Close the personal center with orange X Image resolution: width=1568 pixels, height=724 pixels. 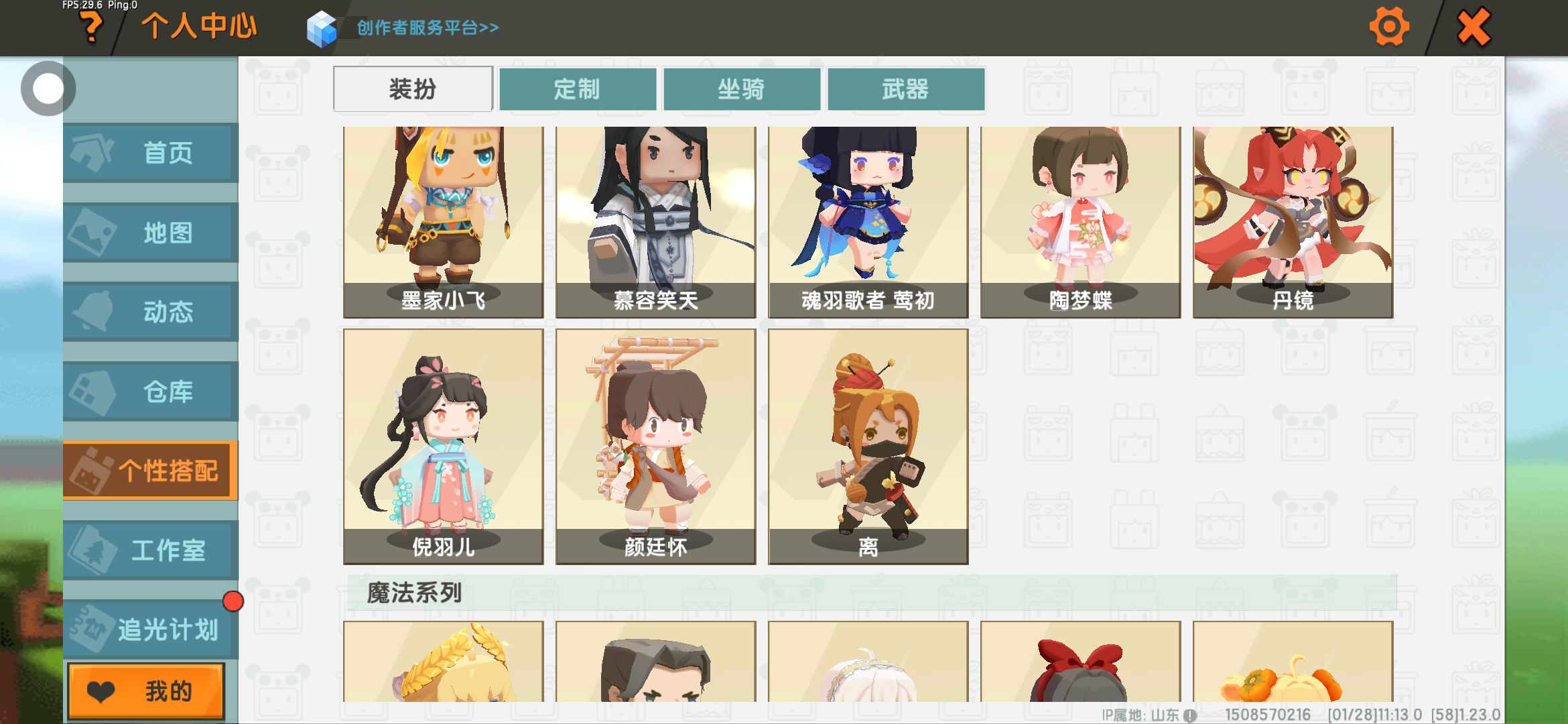click(1474, 27)
